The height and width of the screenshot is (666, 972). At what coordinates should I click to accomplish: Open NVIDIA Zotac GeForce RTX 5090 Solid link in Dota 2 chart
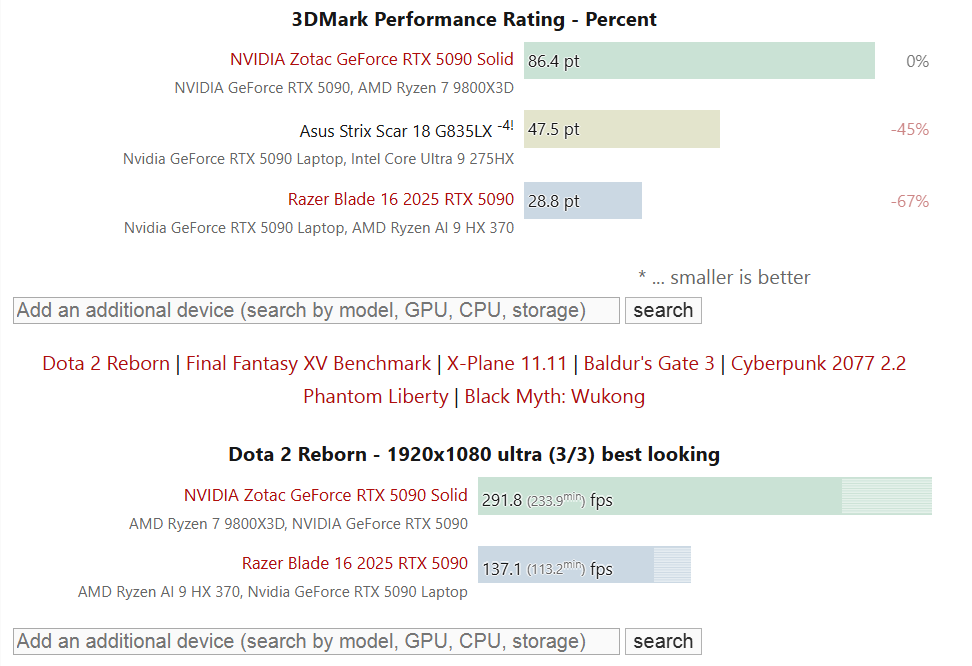(325, 495)
